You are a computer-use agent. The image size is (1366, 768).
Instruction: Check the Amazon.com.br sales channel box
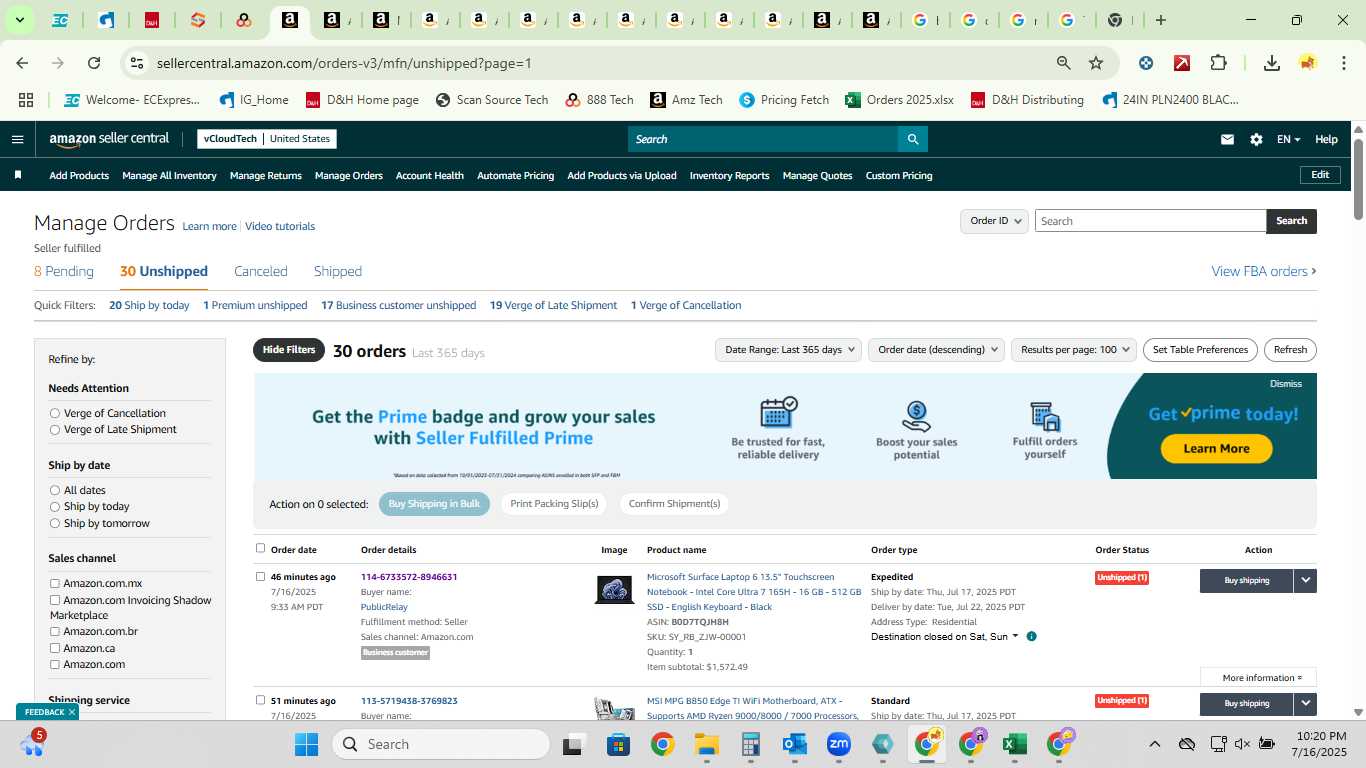(x=55, y=632)
